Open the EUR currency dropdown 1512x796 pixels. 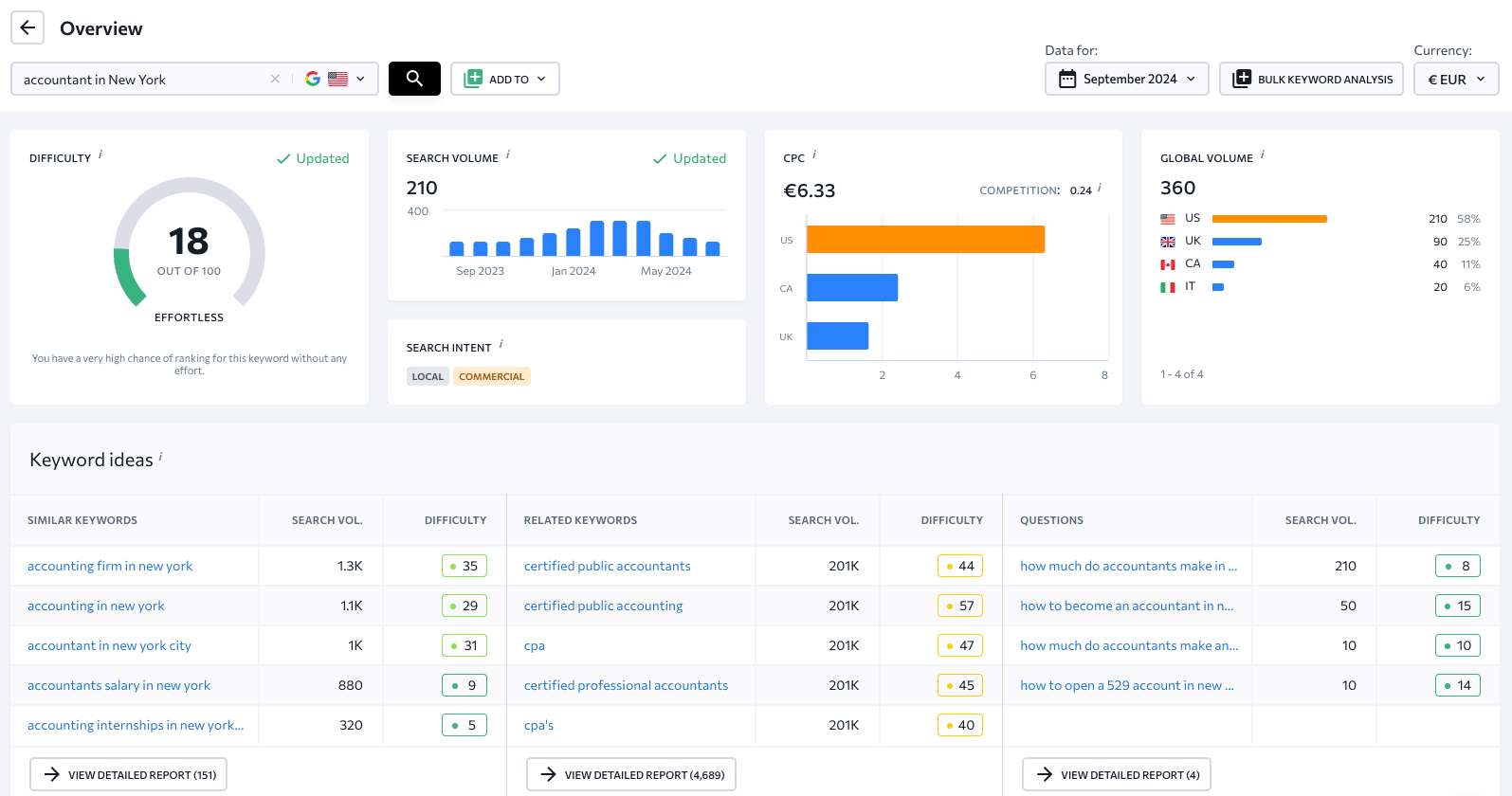[x=1455, y=79]
